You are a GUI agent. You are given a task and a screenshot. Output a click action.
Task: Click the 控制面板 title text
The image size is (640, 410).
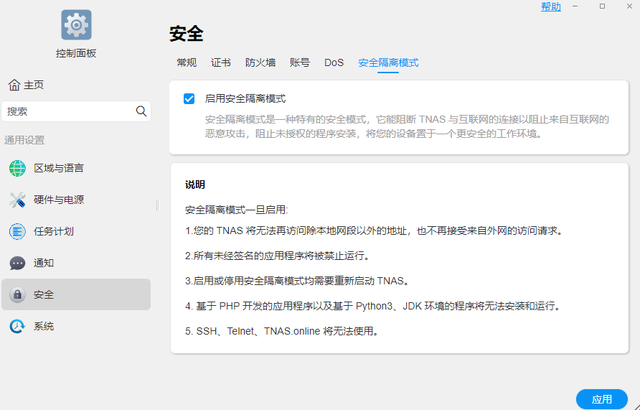(76, 53)
